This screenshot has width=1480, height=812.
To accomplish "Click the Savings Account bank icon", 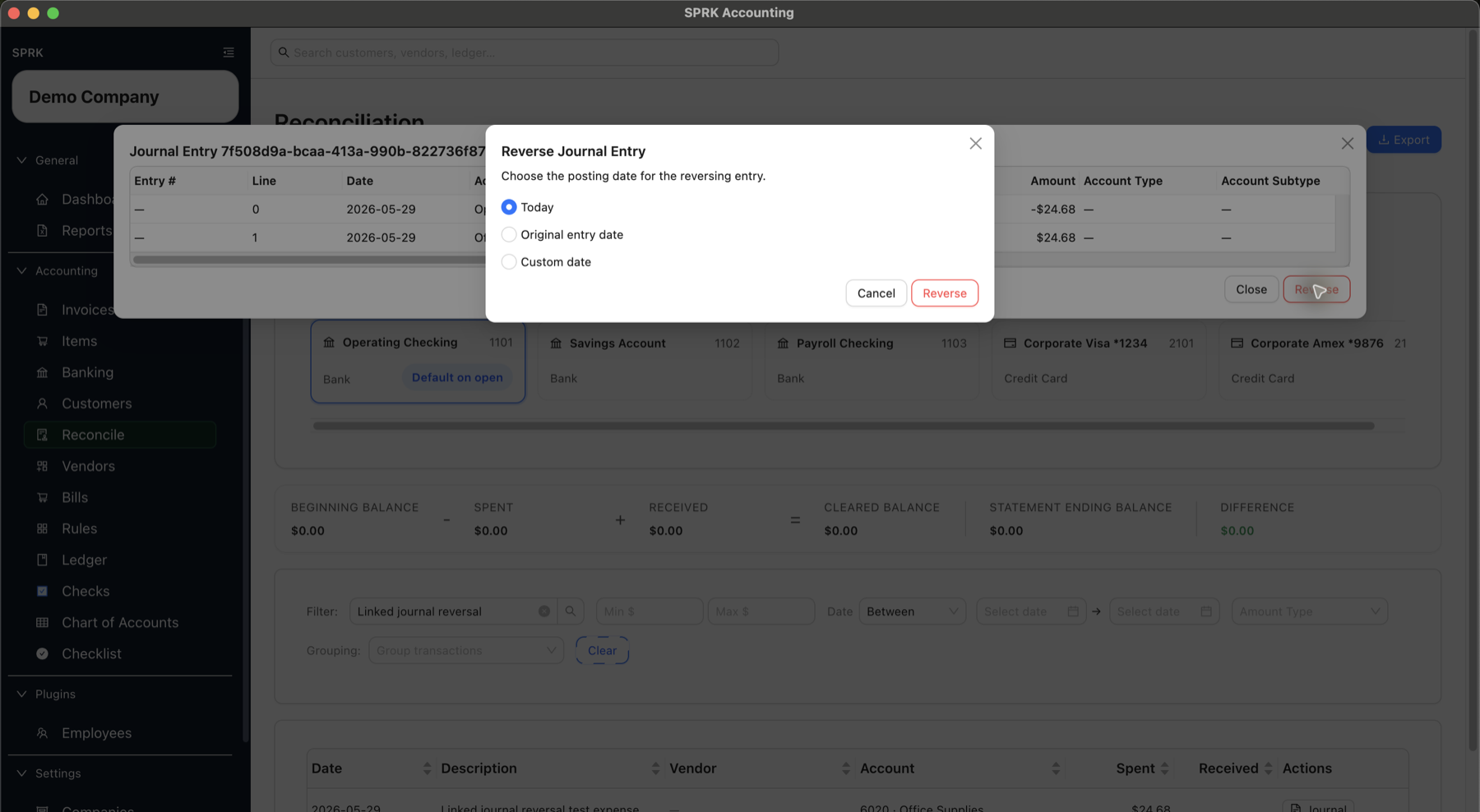I will coord(556,344).
